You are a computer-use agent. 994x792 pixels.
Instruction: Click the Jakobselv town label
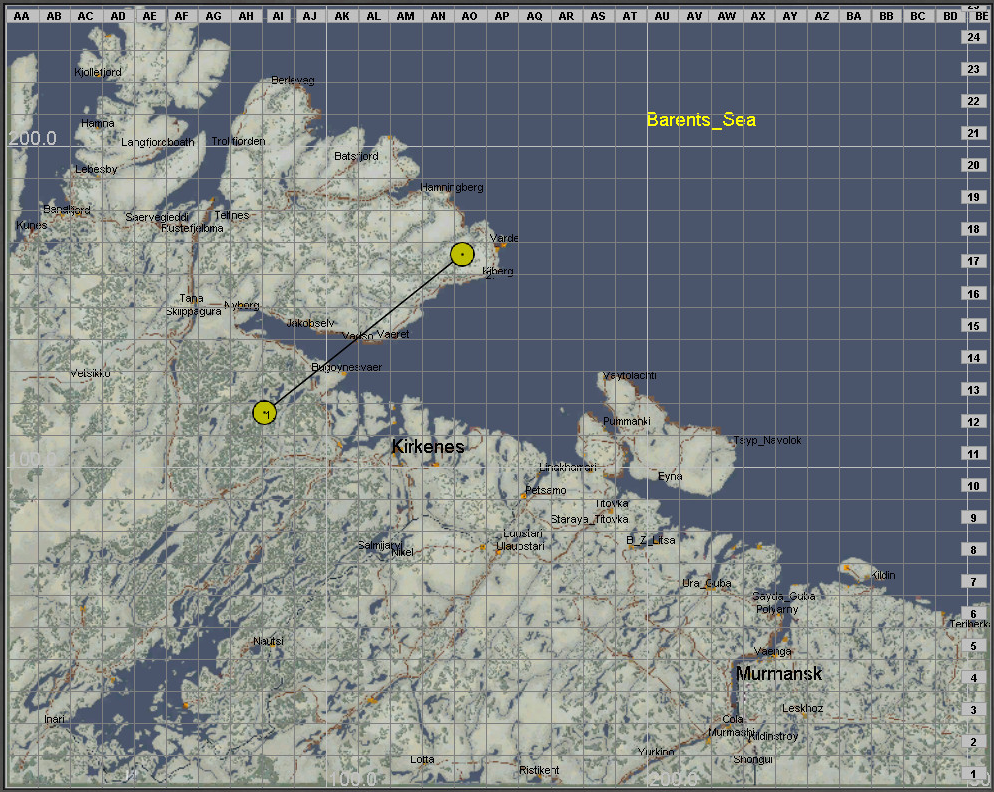point(310,323)
